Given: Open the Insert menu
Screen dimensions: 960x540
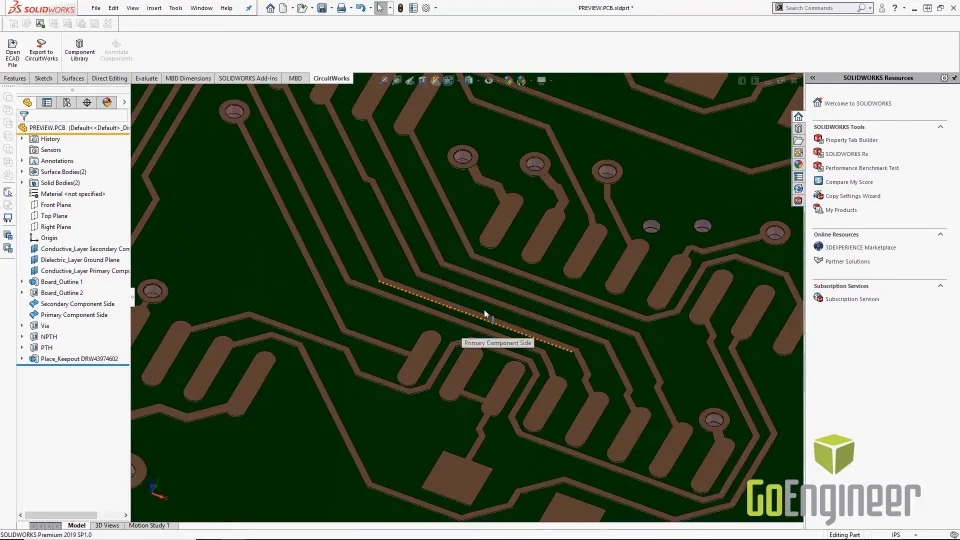Looking at the screenshot, I should click(154, 8).
